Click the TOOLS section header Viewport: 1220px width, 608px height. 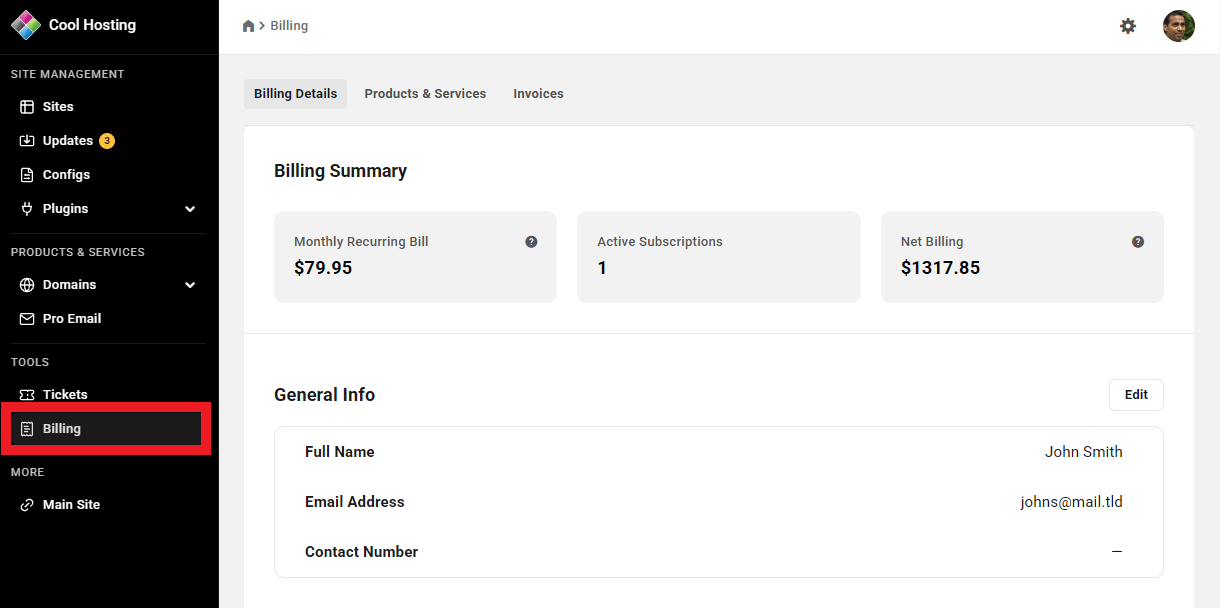[x=30, y=362]
